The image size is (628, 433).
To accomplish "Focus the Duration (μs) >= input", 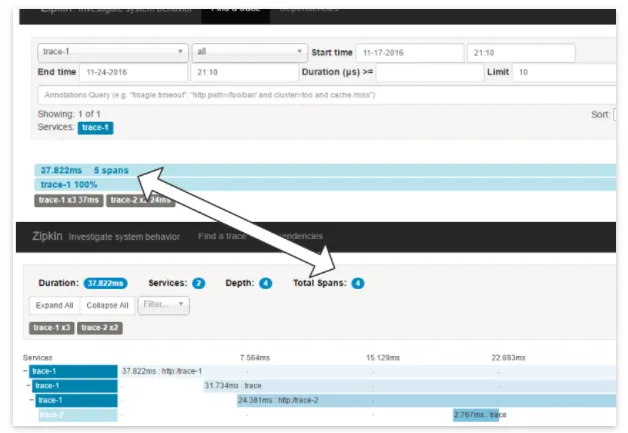I will click(430, 73).
